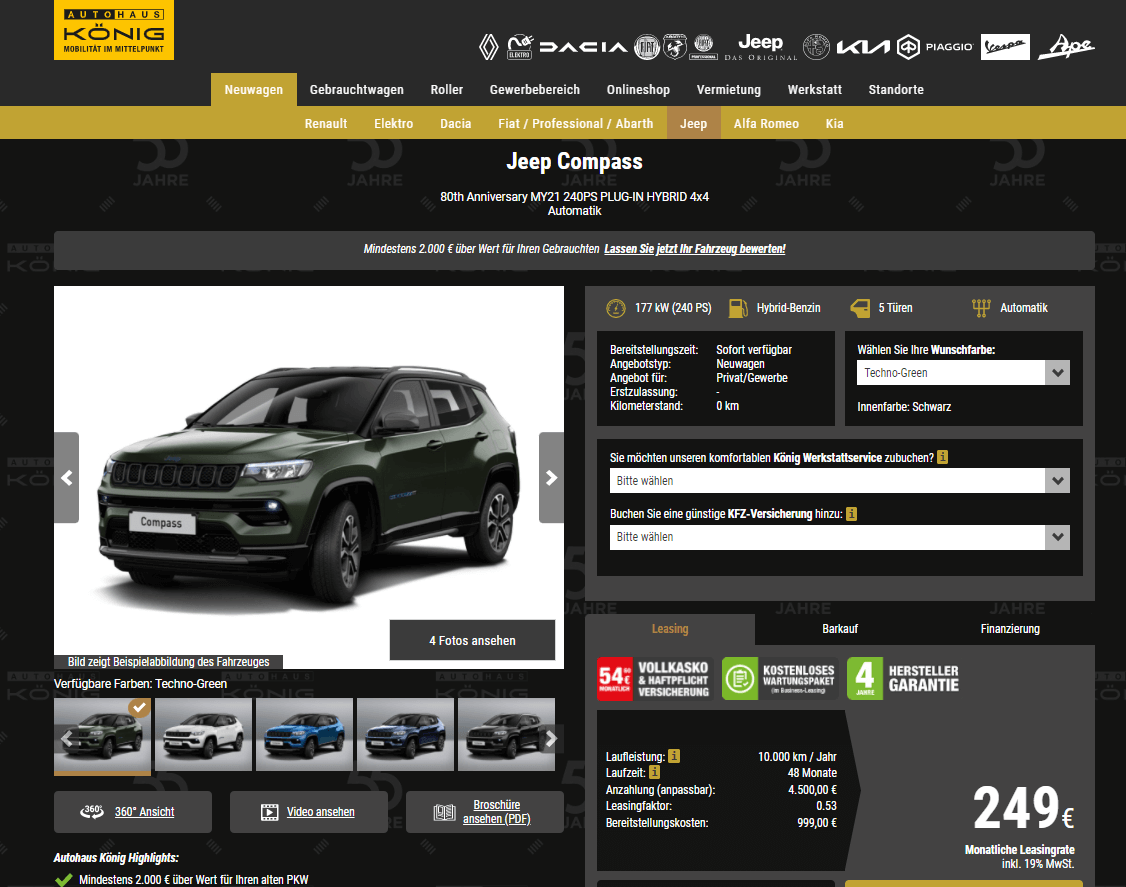Click the 'Video ansehen' button
This screenshot has width=1126, height=887.
(309, 812)
